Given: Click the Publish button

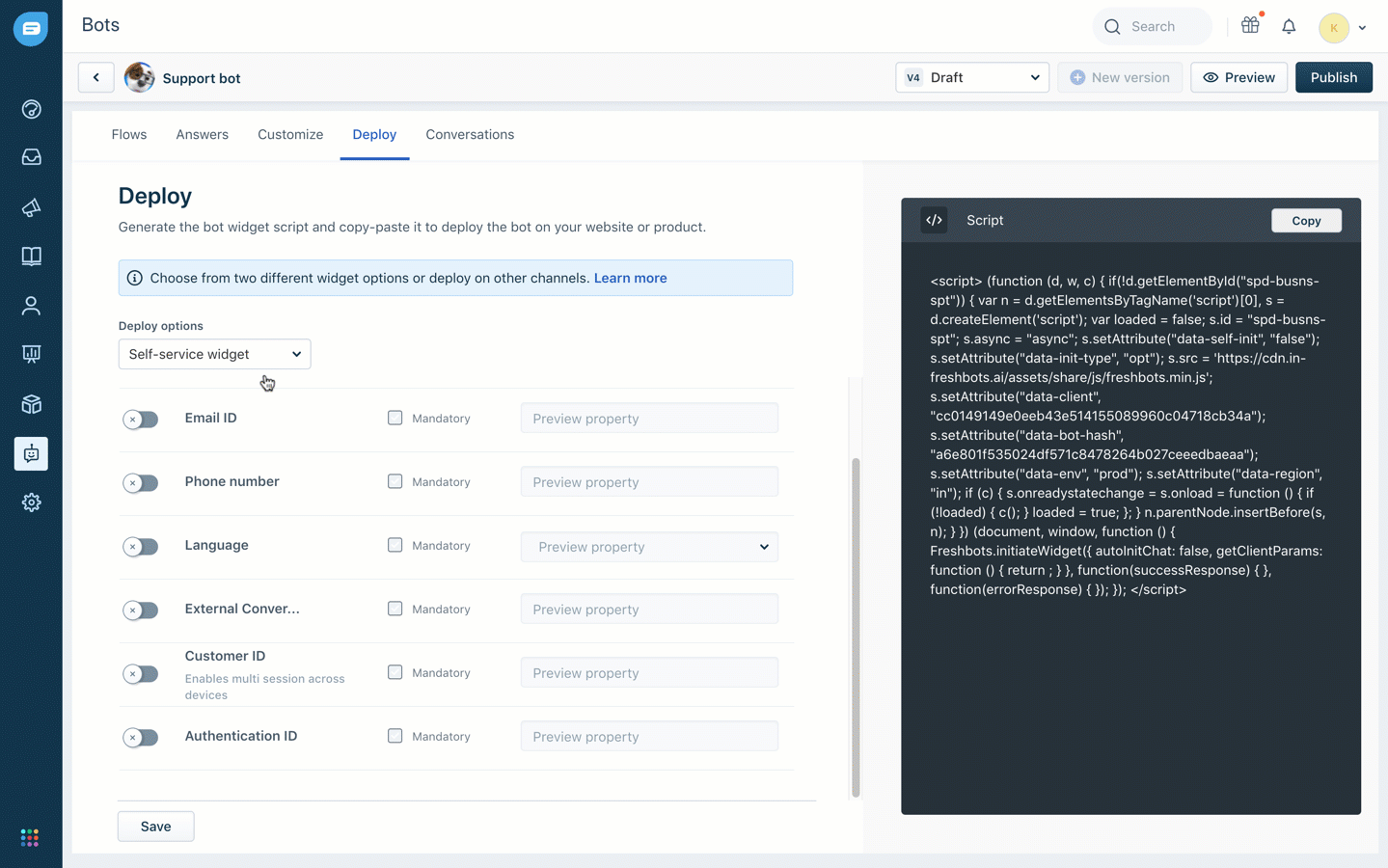Looking at the screenshot, I should pos(1333,77).
